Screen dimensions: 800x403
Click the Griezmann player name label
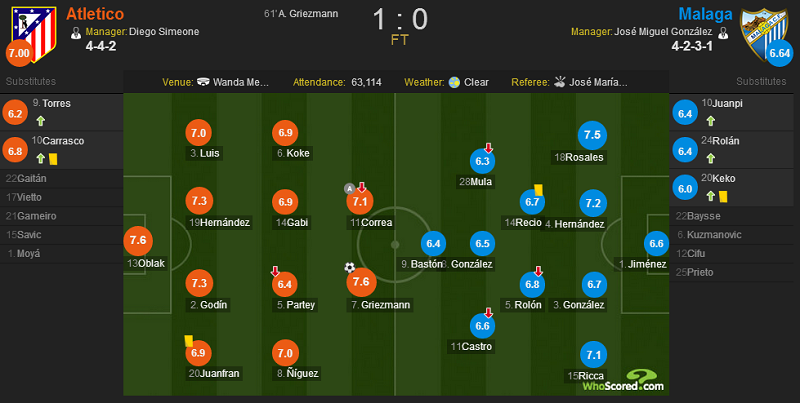coord(381,305)
